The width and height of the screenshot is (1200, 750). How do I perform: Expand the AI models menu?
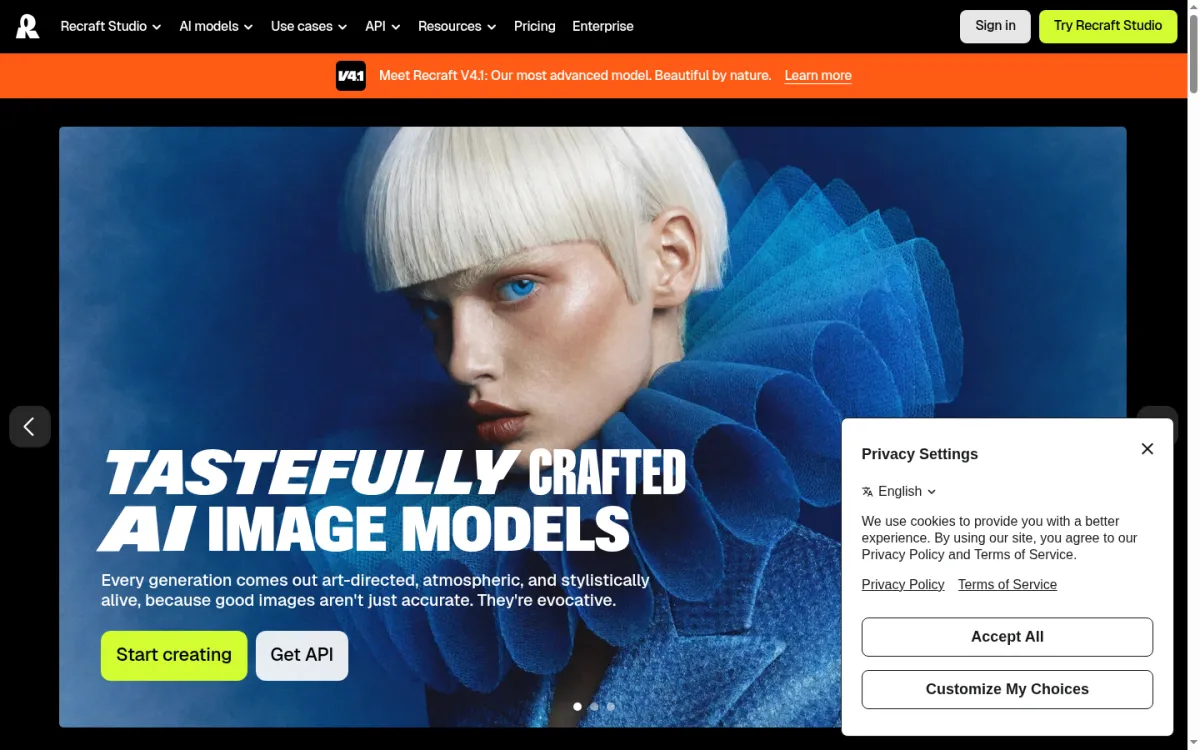click(216, 26)
